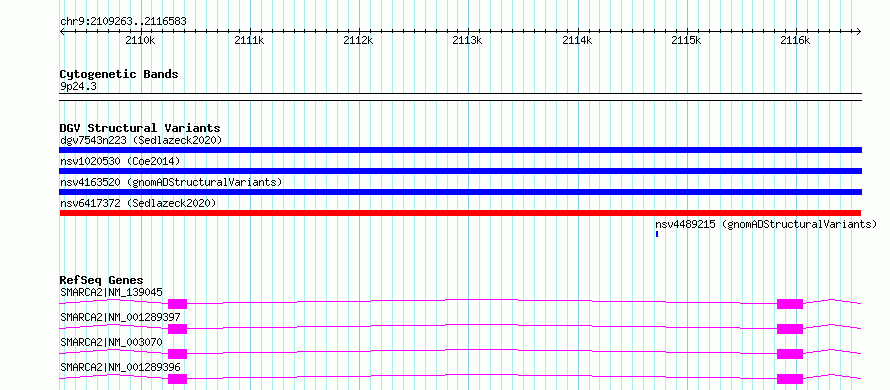Viewport: 890px width, 390px height.
Task: Click the 2115k ruler tick label
Action: click(686, 40)
